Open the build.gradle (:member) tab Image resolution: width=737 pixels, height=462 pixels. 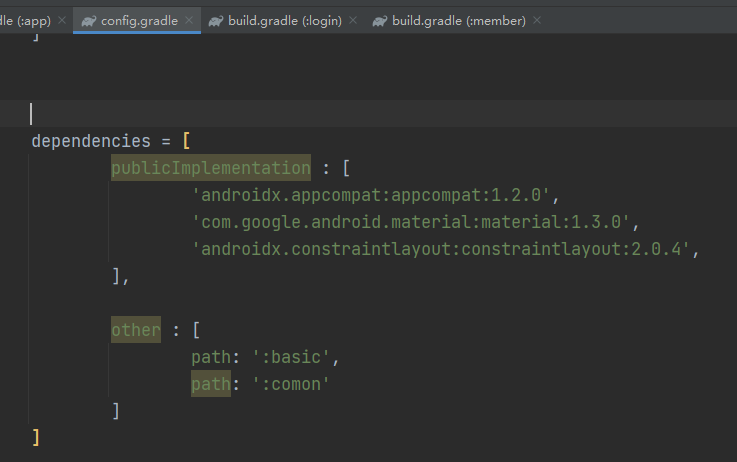coord(459,21)
